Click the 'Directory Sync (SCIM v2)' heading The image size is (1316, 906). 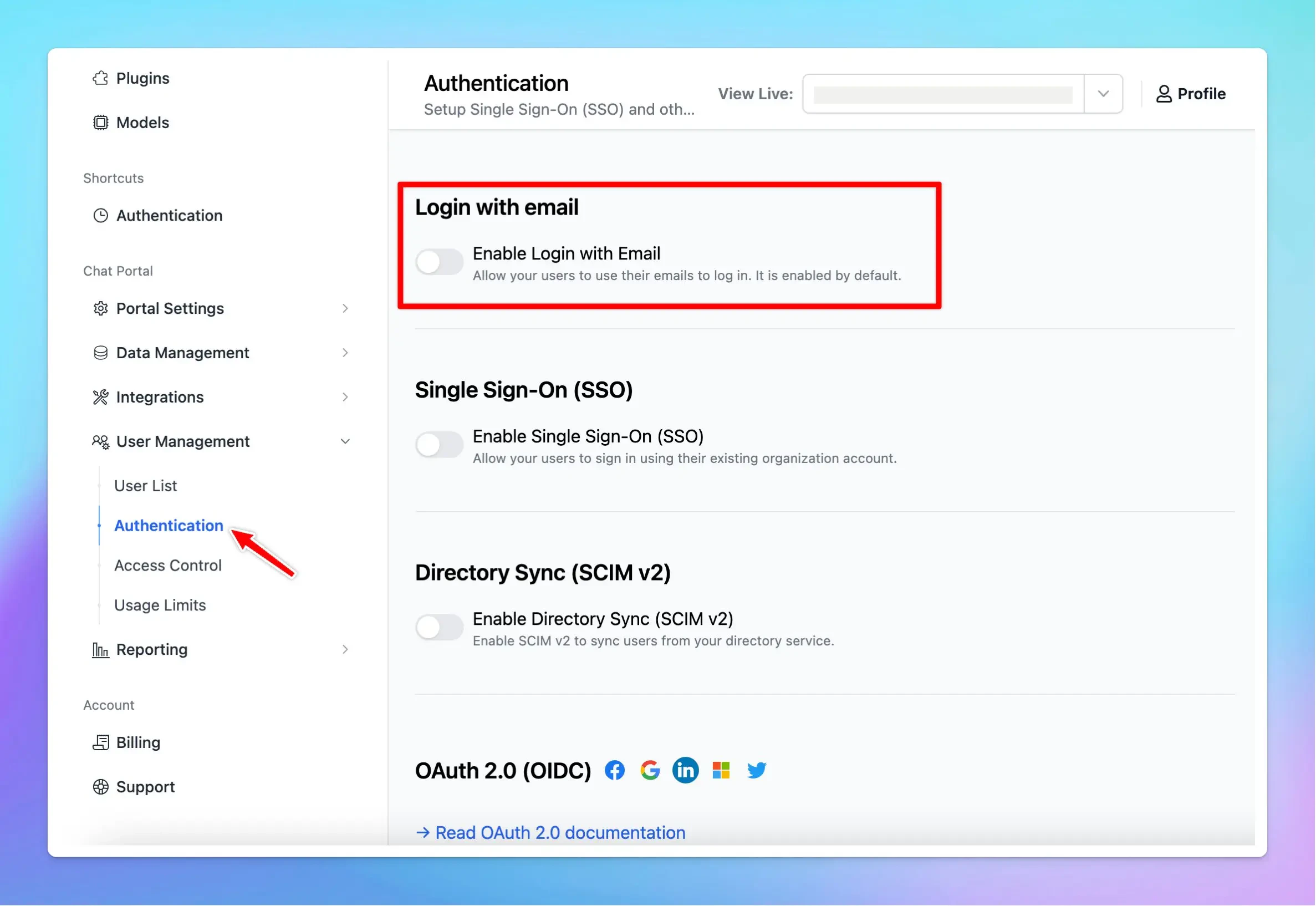(x=543, y=573)
